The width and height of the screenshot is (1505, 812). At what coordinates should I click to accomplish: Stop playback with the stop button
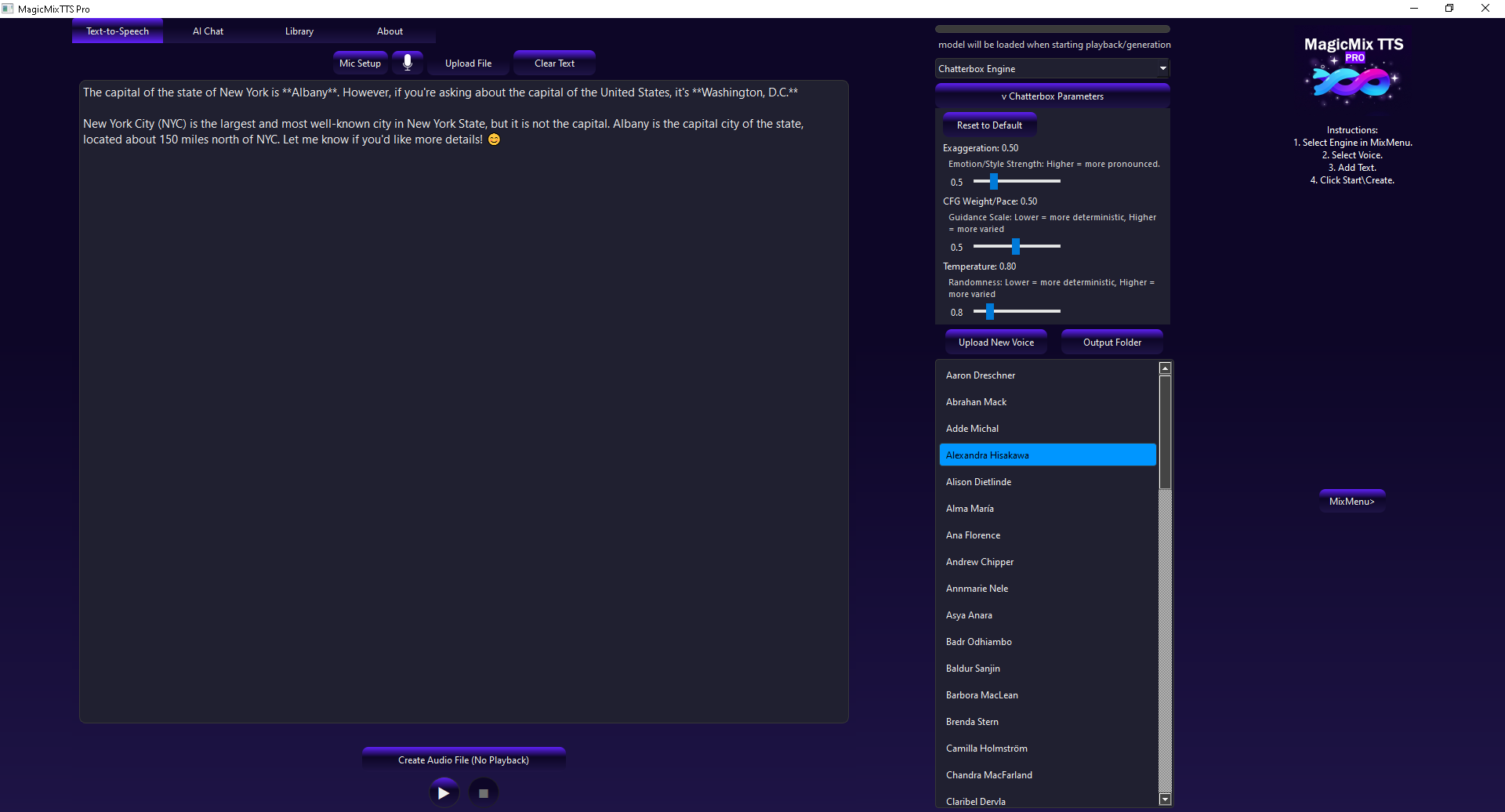pos(484,792)
